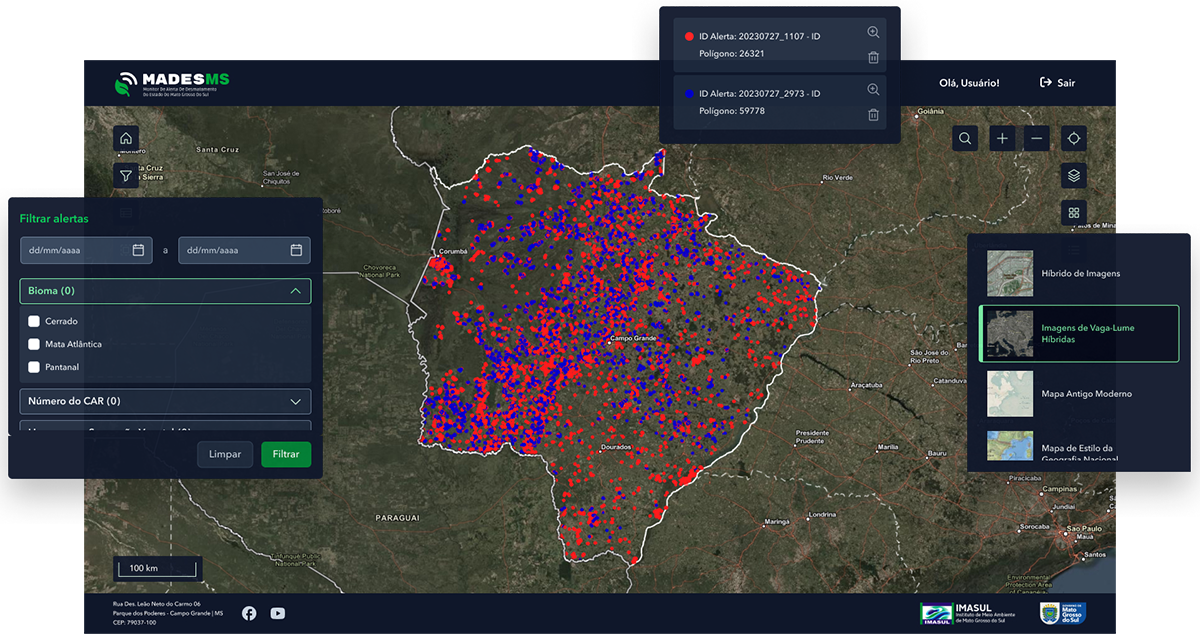Click the Filtrar button
Viewport: 1200px width, 642px height.
tap(286, 454)
